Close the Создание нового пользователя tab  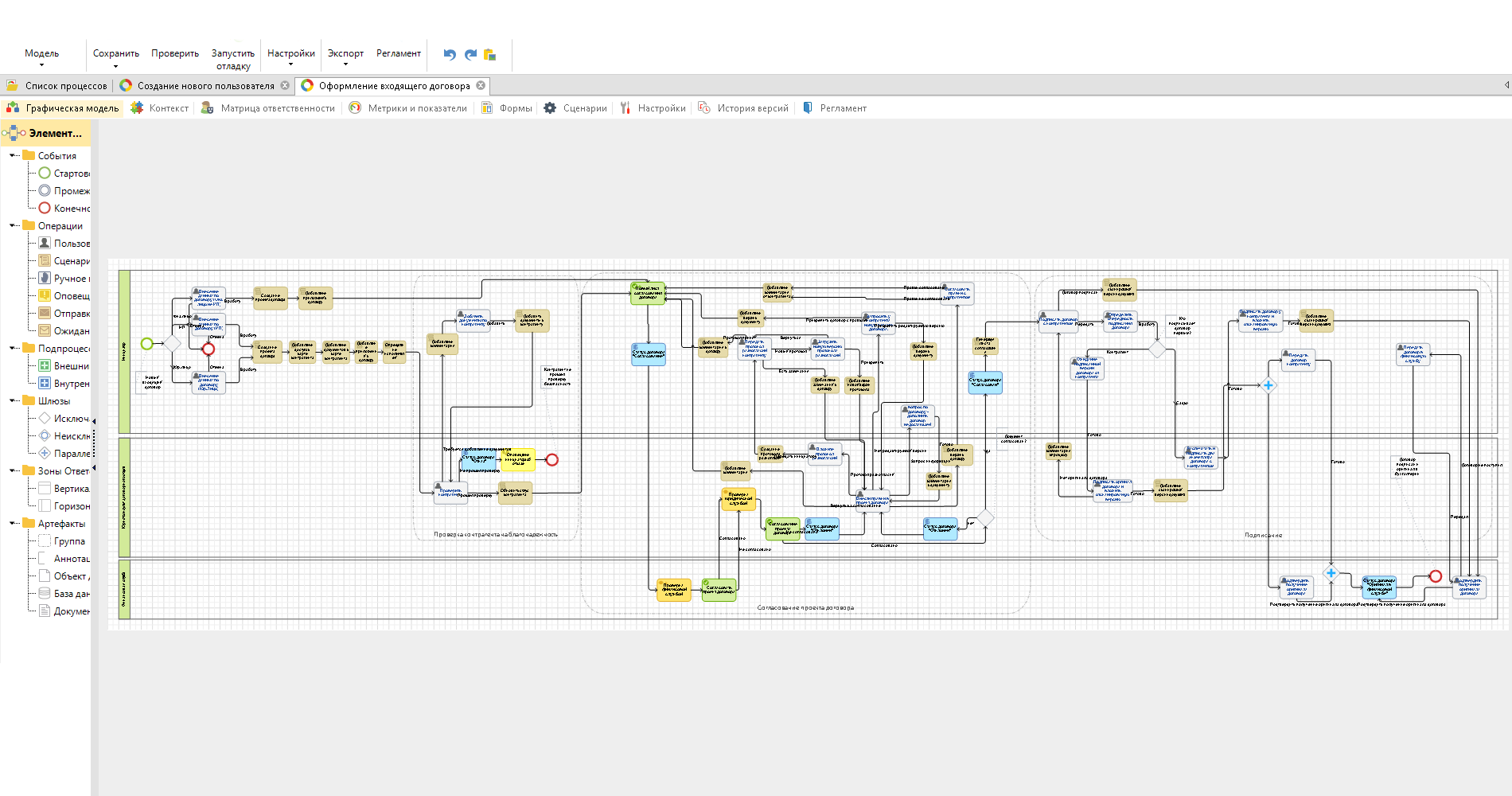(x=285, y=85)
